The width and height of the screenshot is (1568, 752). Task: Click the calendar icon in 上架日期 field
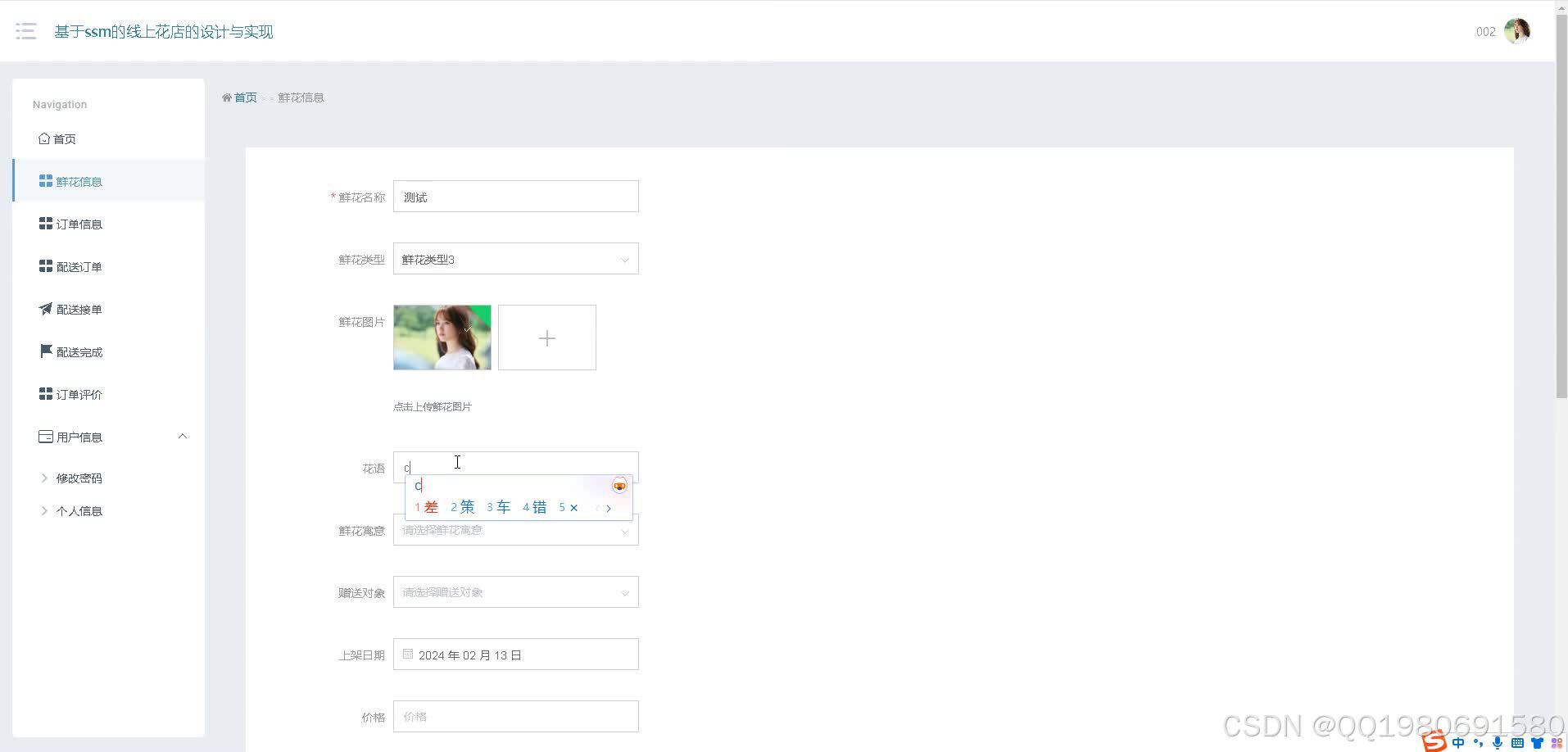[408, 654]
